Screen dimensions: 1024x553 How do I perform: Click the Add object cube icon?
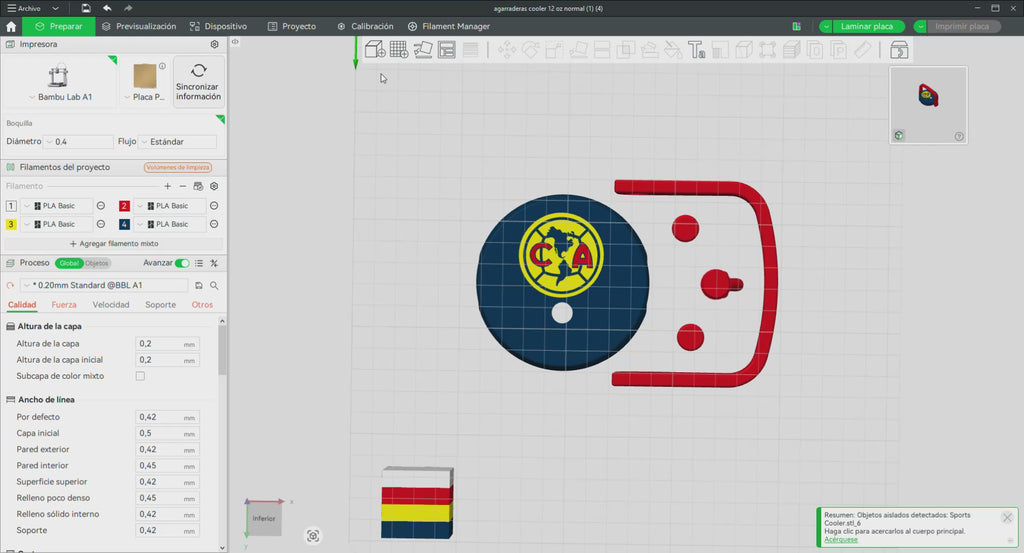[x=374, y=50]
